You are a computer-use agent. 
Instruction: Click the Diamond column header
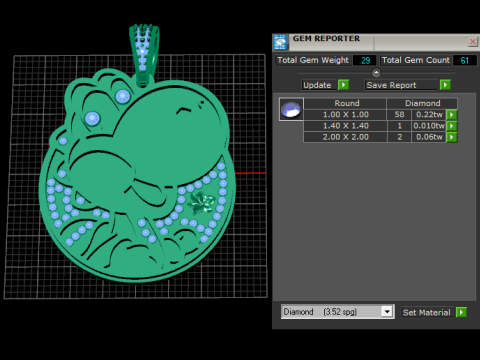pos(422,103)
